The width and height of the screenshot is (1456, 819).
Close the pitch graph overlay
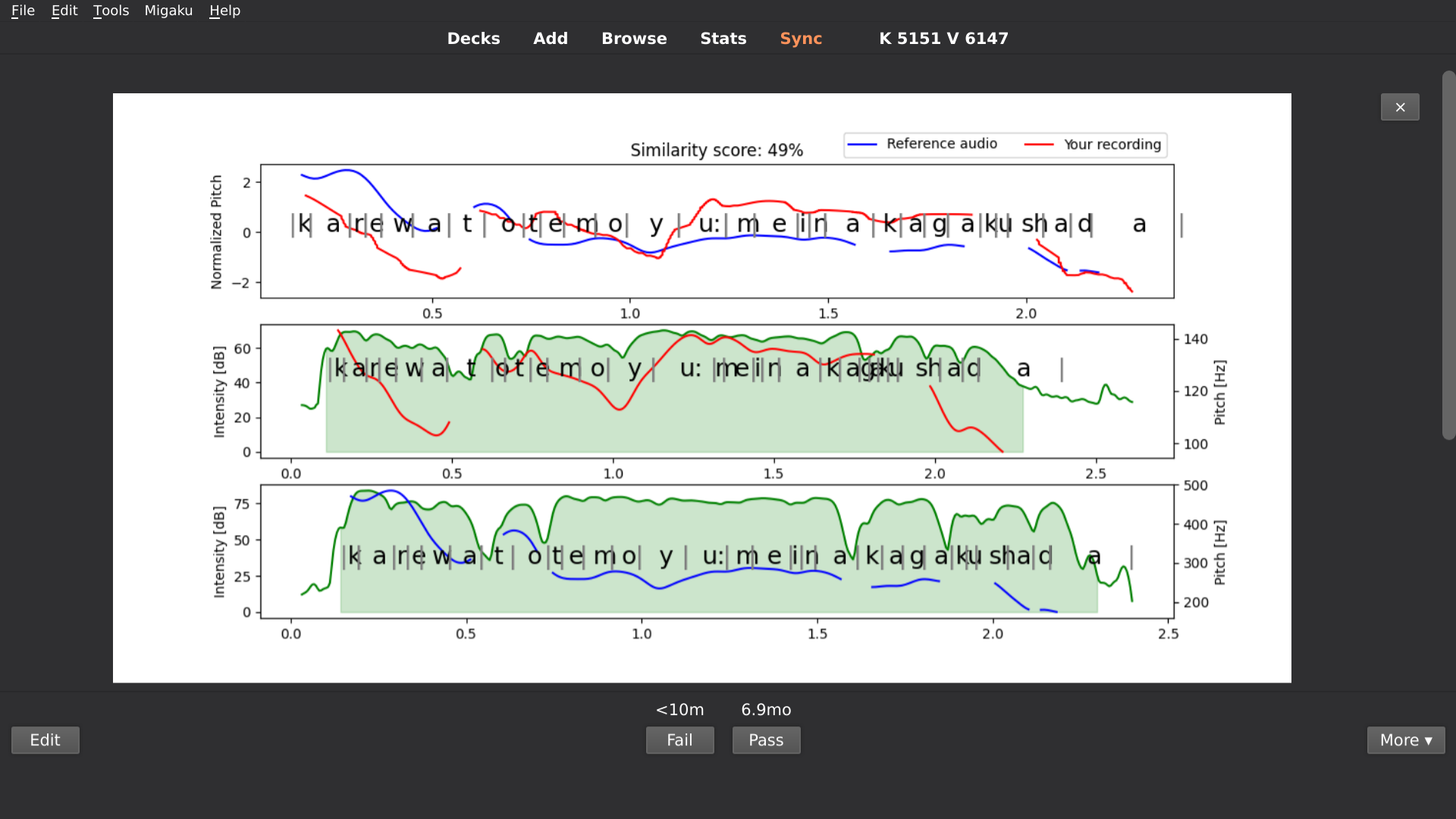click(1399, 107)
